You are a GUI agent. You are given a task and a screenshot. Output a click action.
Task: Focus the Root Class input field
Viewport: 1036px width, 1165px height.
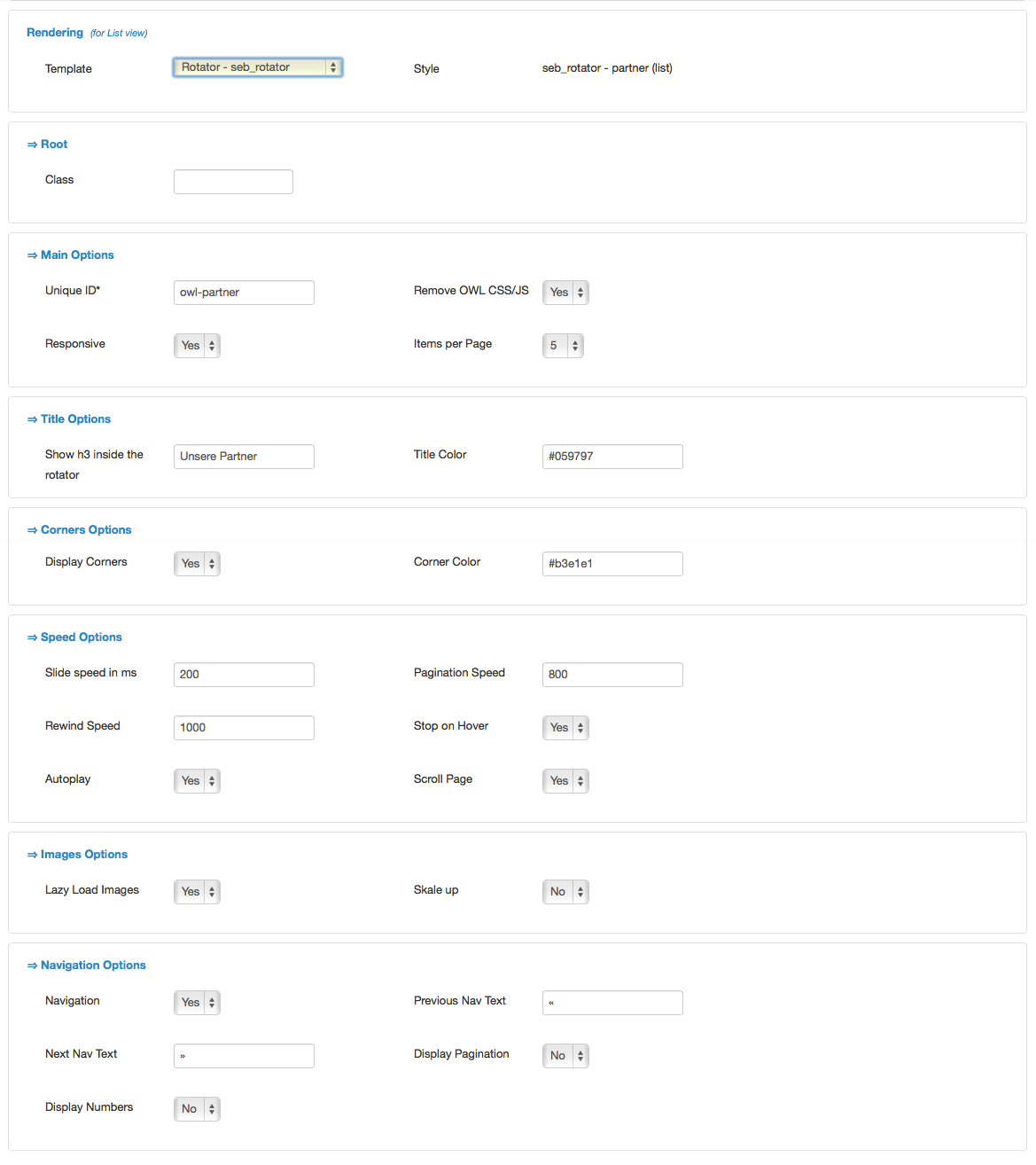pos(233,182)
